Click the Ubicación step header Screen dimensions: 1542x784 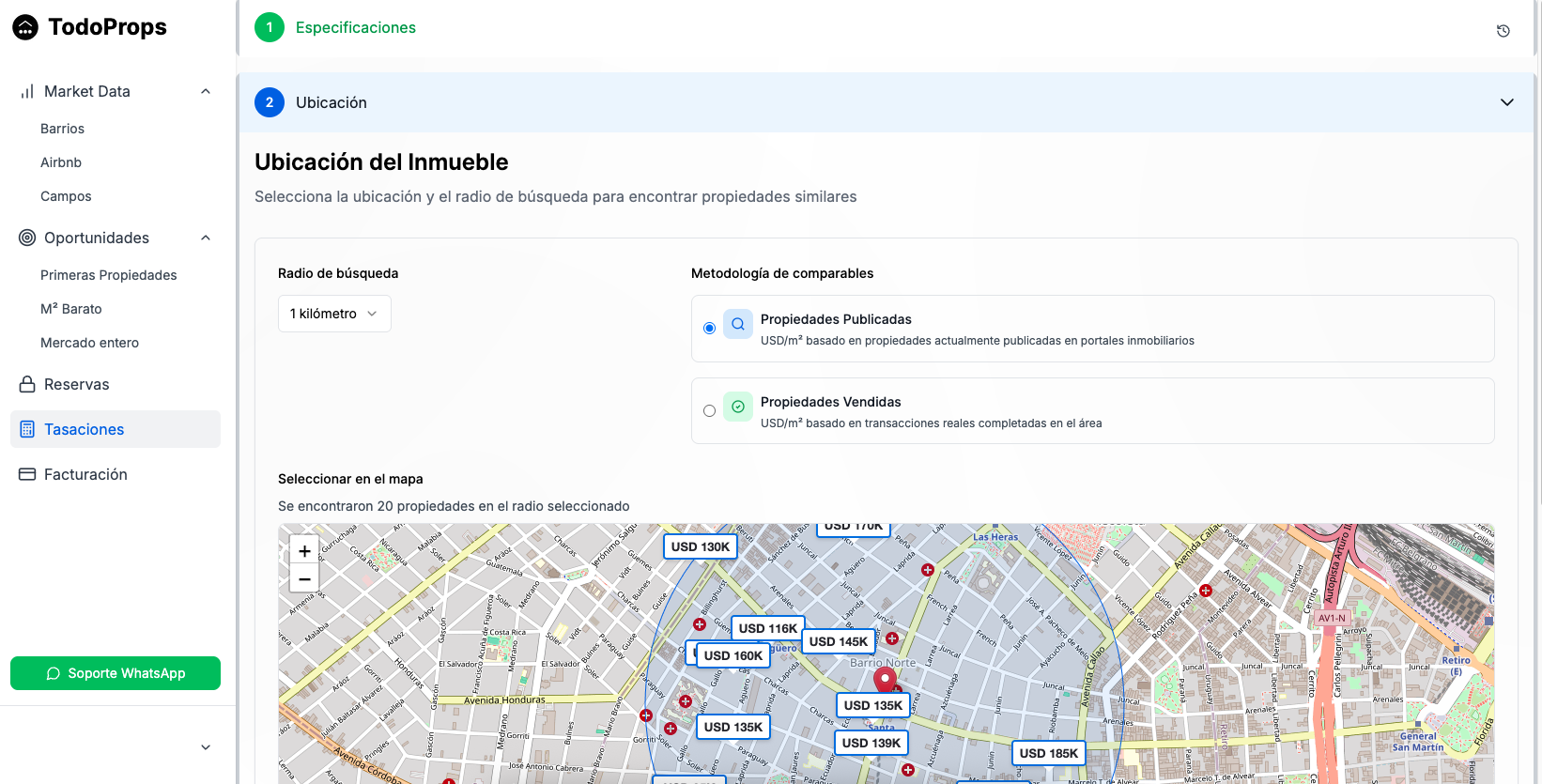[x=887, y=102]
